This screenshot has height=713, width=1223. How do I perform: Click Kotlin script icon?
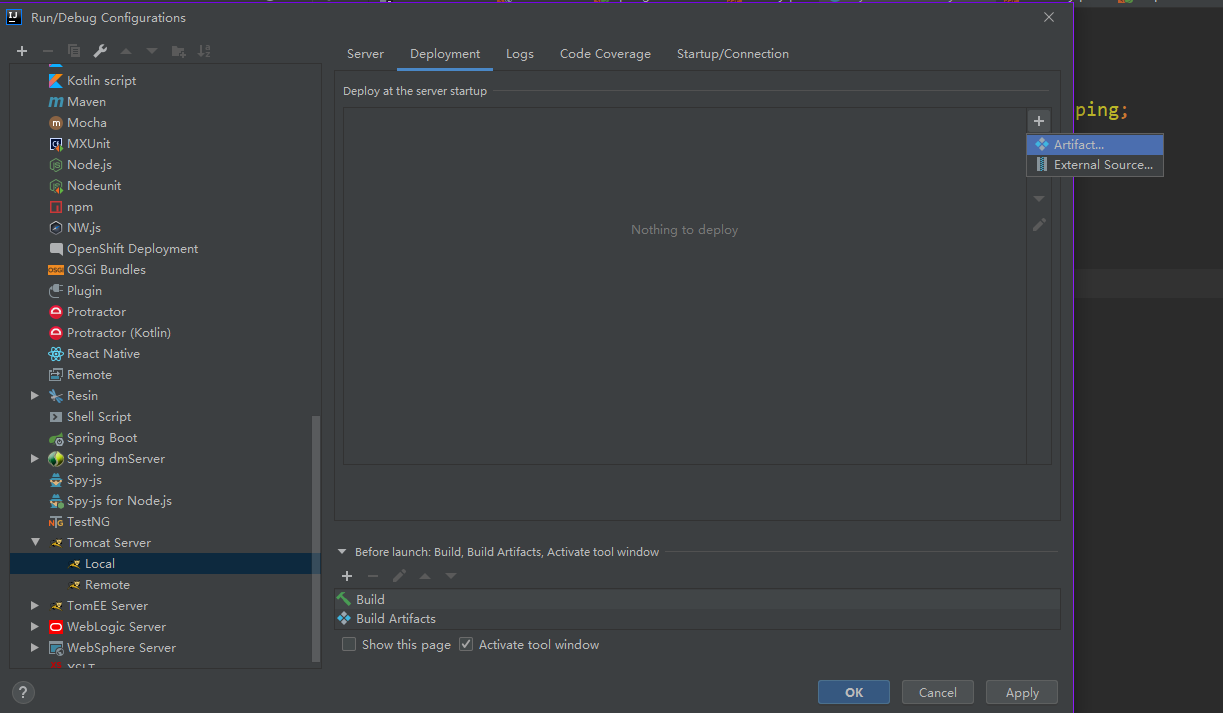point(56,81)
